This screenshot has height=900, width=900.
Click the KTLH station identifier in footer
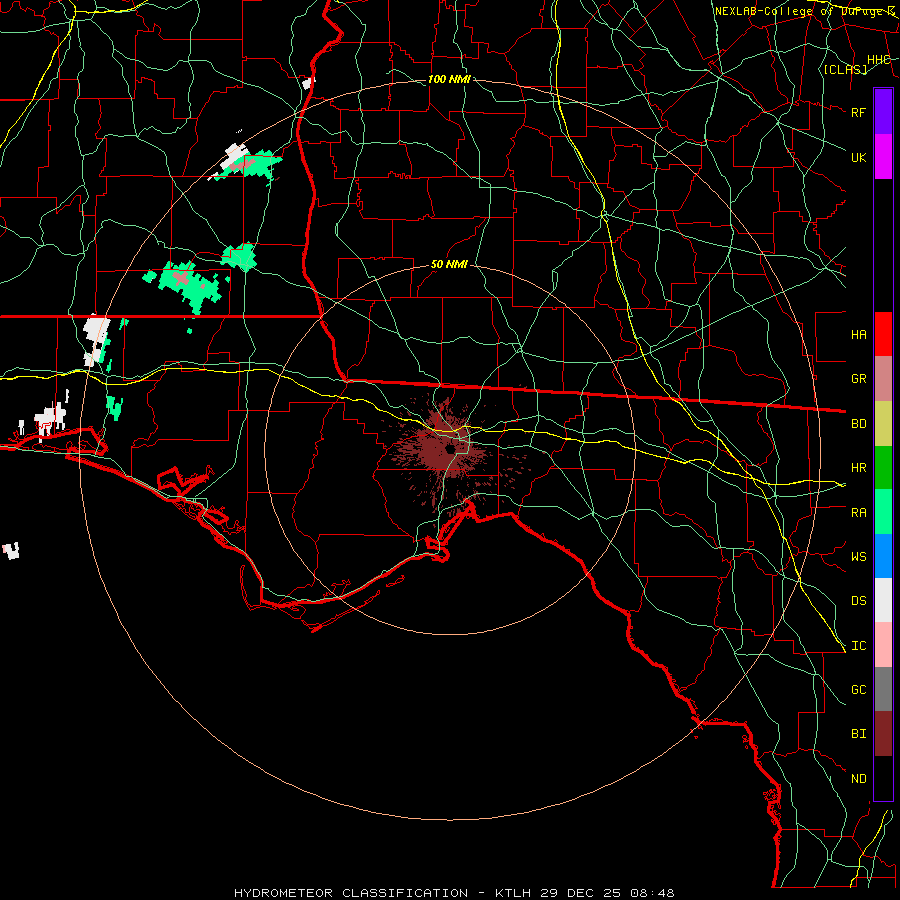[514, 893]
